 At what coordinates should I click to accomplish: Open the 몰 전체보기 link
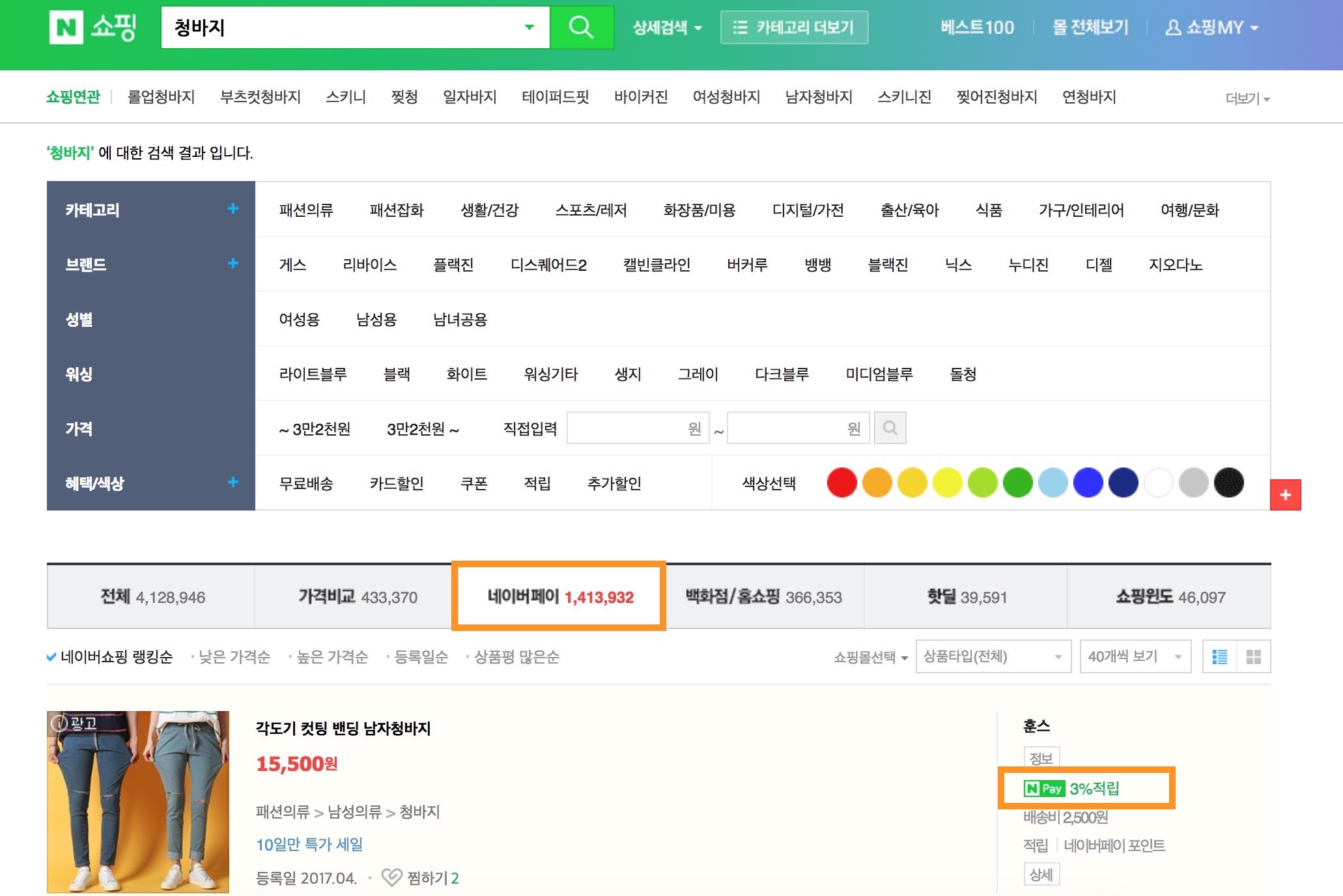pos(1090,27)
